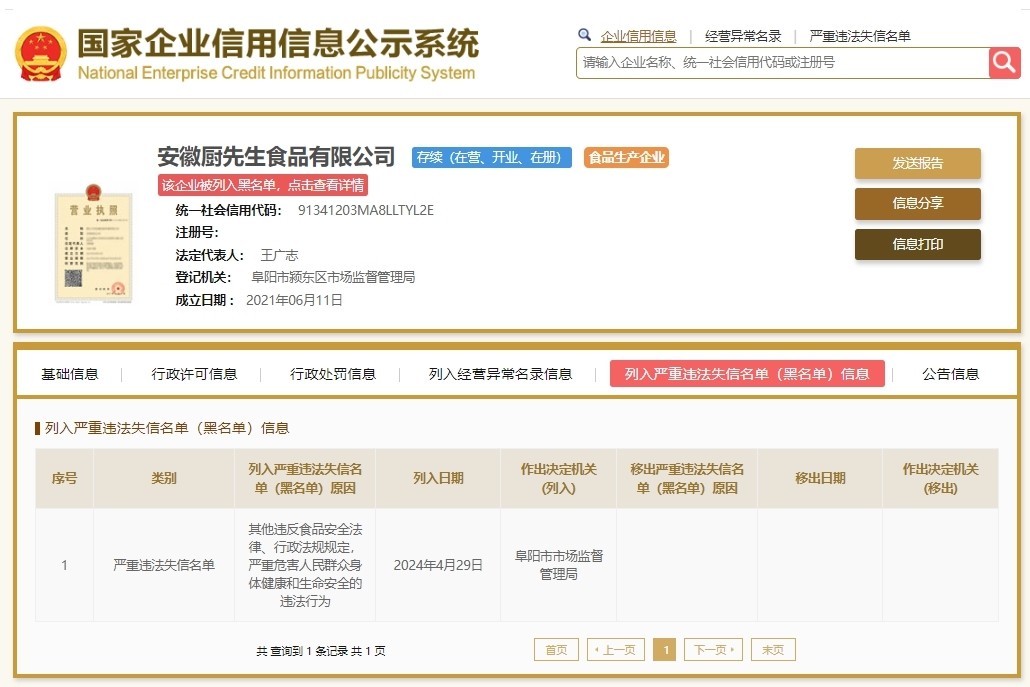Click the 类别 column header
Screen dimensions: 1030x687
click(164, 478)
